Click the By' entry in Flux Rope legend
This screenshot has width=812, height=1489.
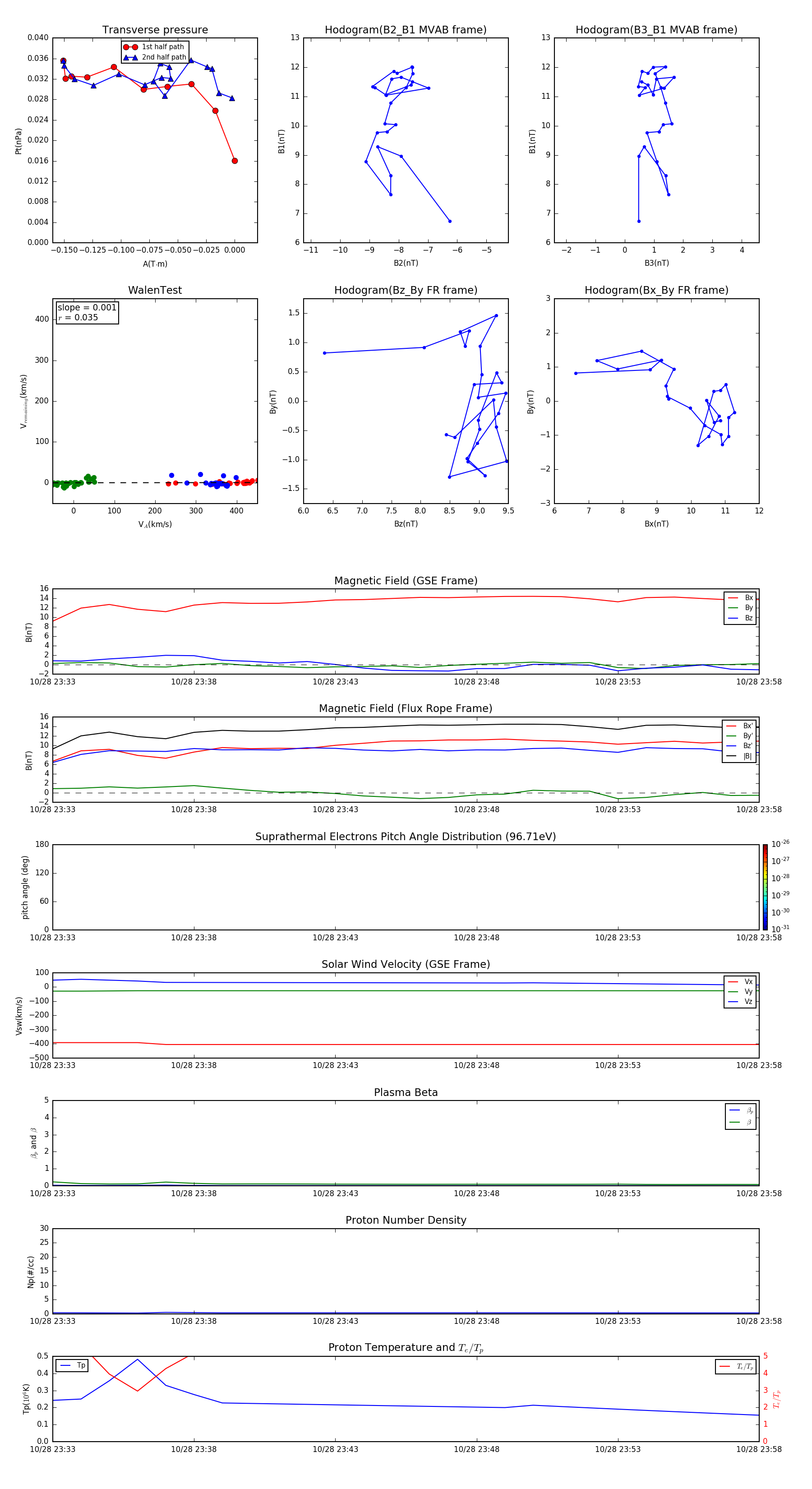coord(739,736)
